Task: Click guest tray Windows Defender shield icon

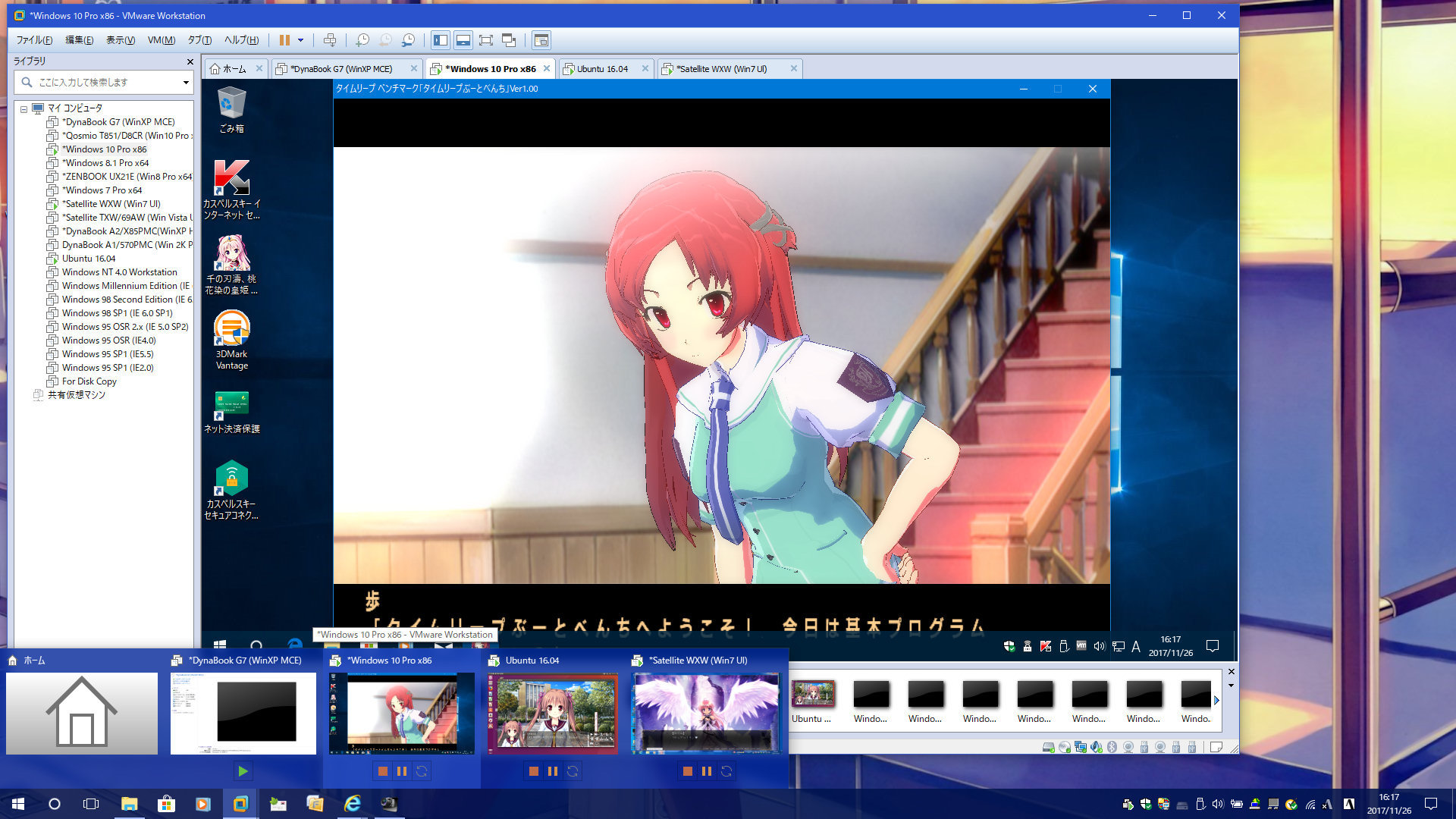Action: click(x=1009, y=646)
